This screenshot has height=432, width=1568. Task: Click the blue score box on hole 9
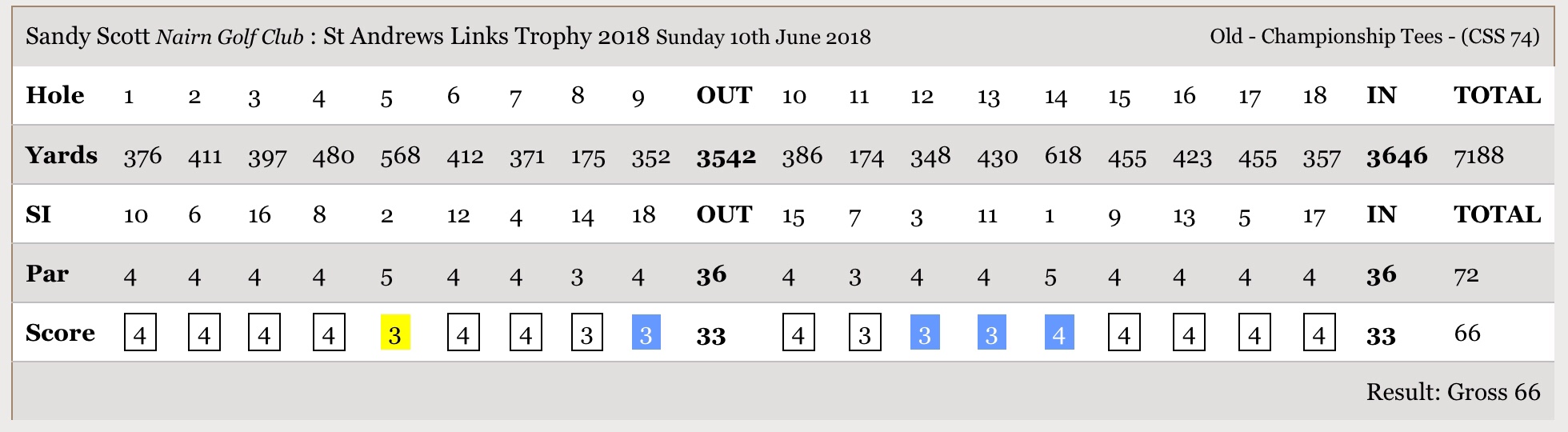tap(646, 333)
